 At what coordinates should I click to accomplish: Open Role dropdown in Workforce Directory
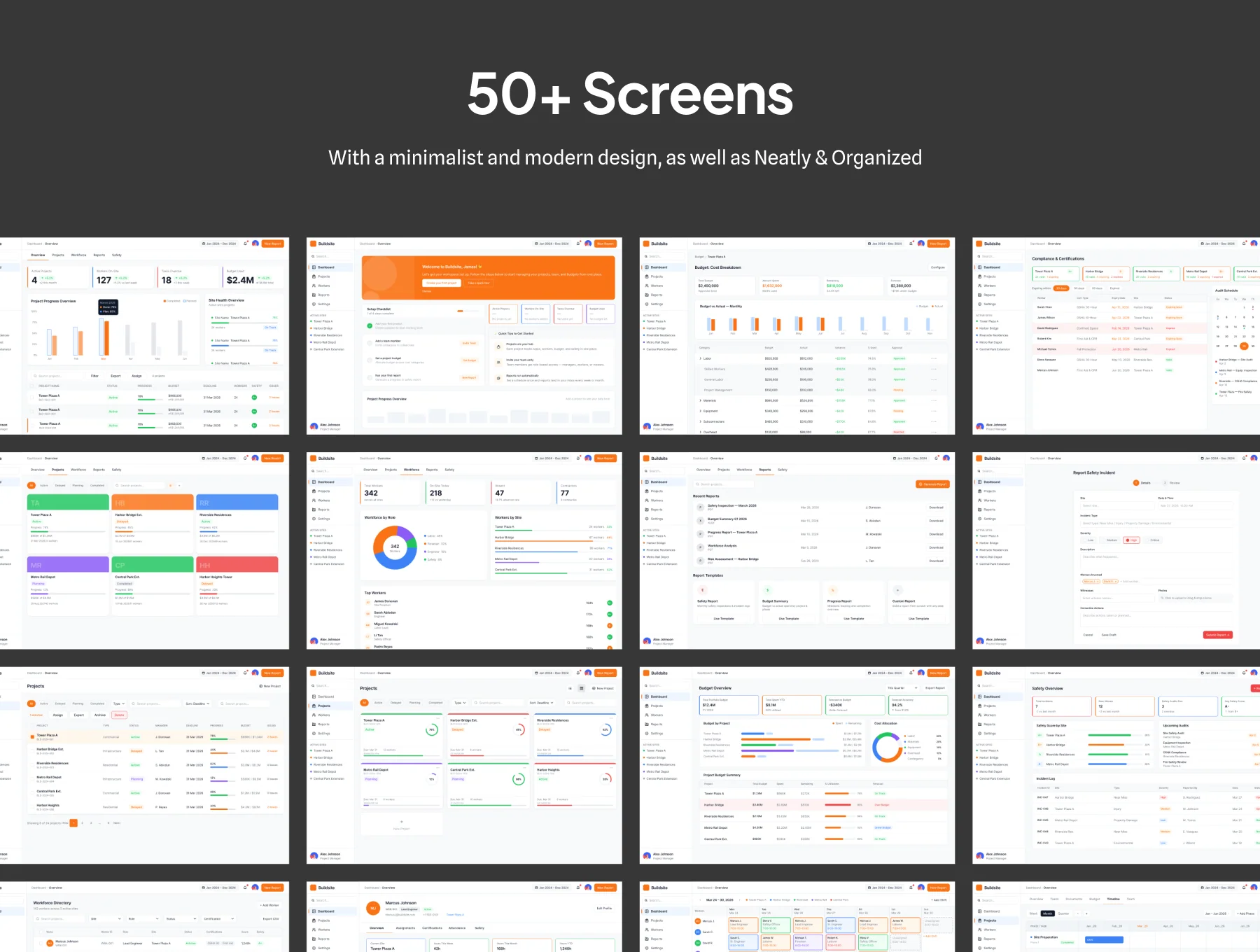pos(143,918)
